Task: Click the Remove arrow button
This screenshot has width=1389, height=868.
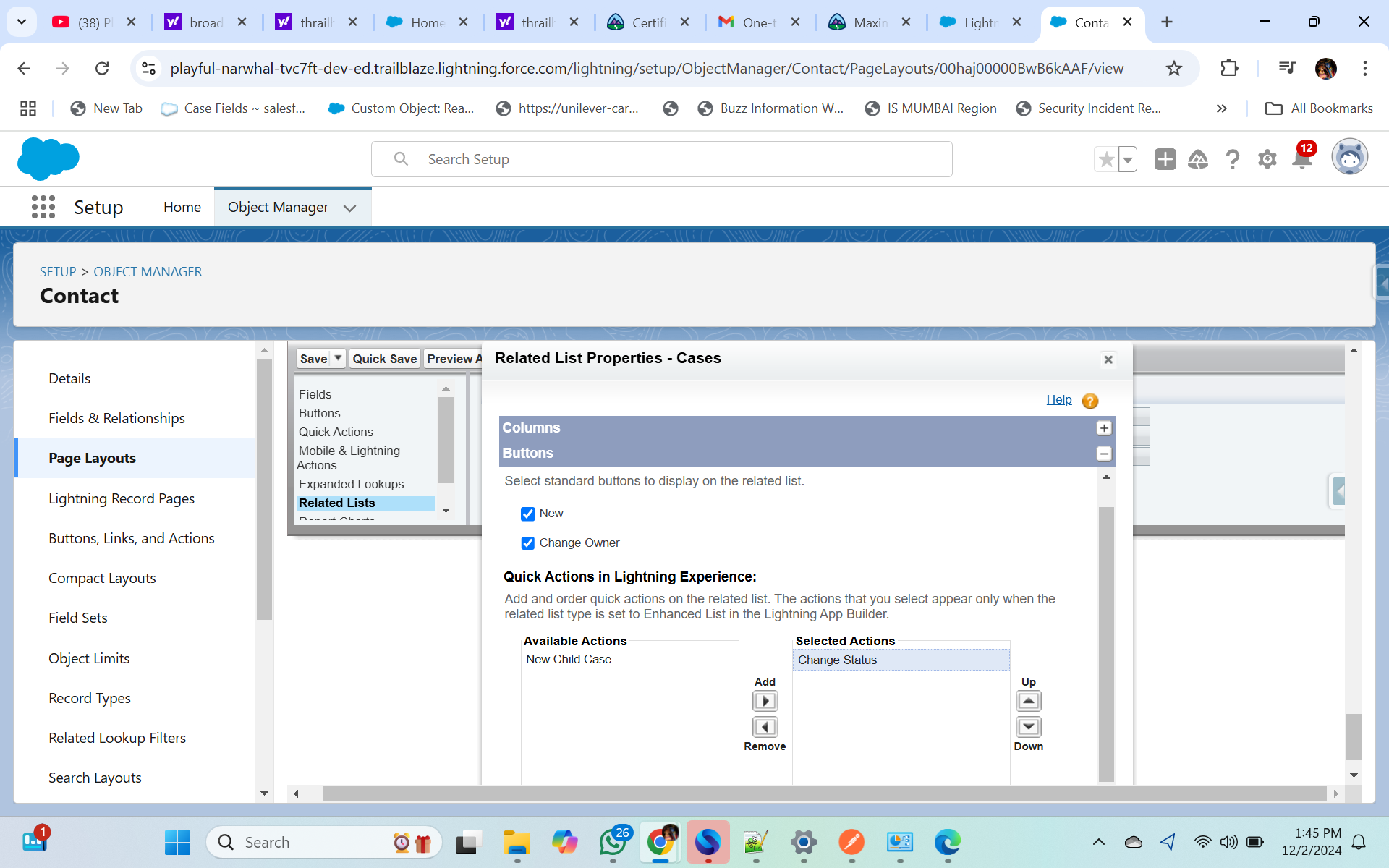Action: point(765,727)
